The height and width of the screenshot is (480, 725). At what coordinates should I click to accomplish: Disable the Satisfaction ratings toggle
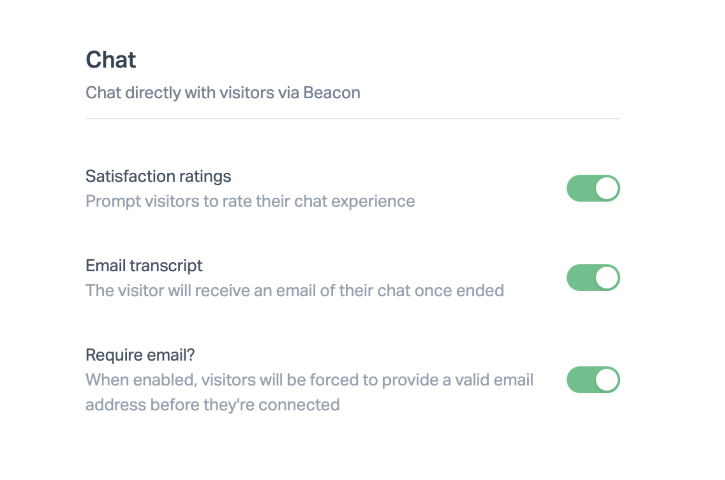click(593, 188)
